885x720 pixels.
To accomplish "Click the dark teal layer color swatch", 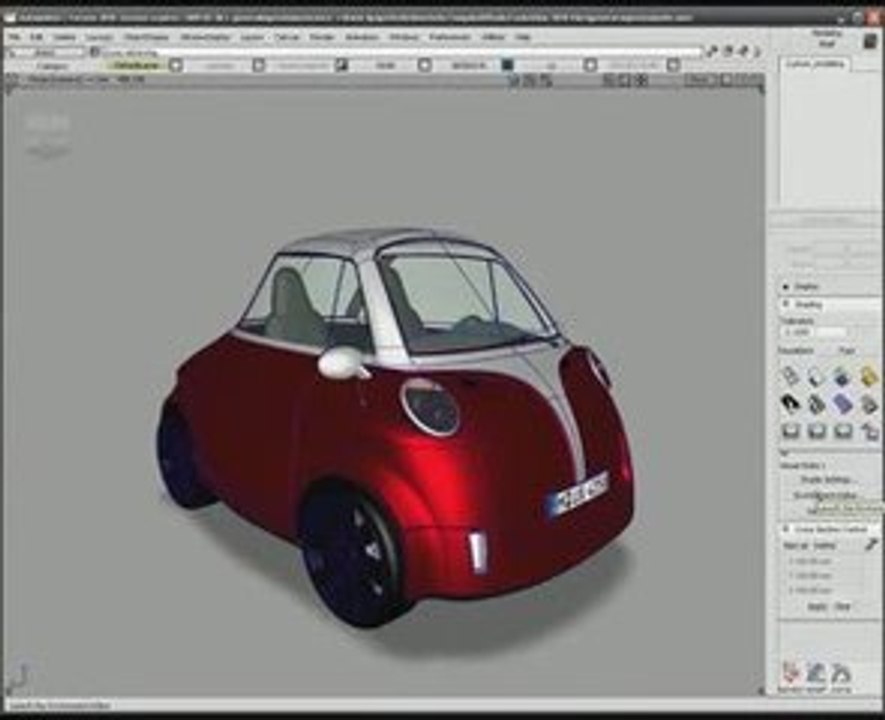I will click(507, 65).
